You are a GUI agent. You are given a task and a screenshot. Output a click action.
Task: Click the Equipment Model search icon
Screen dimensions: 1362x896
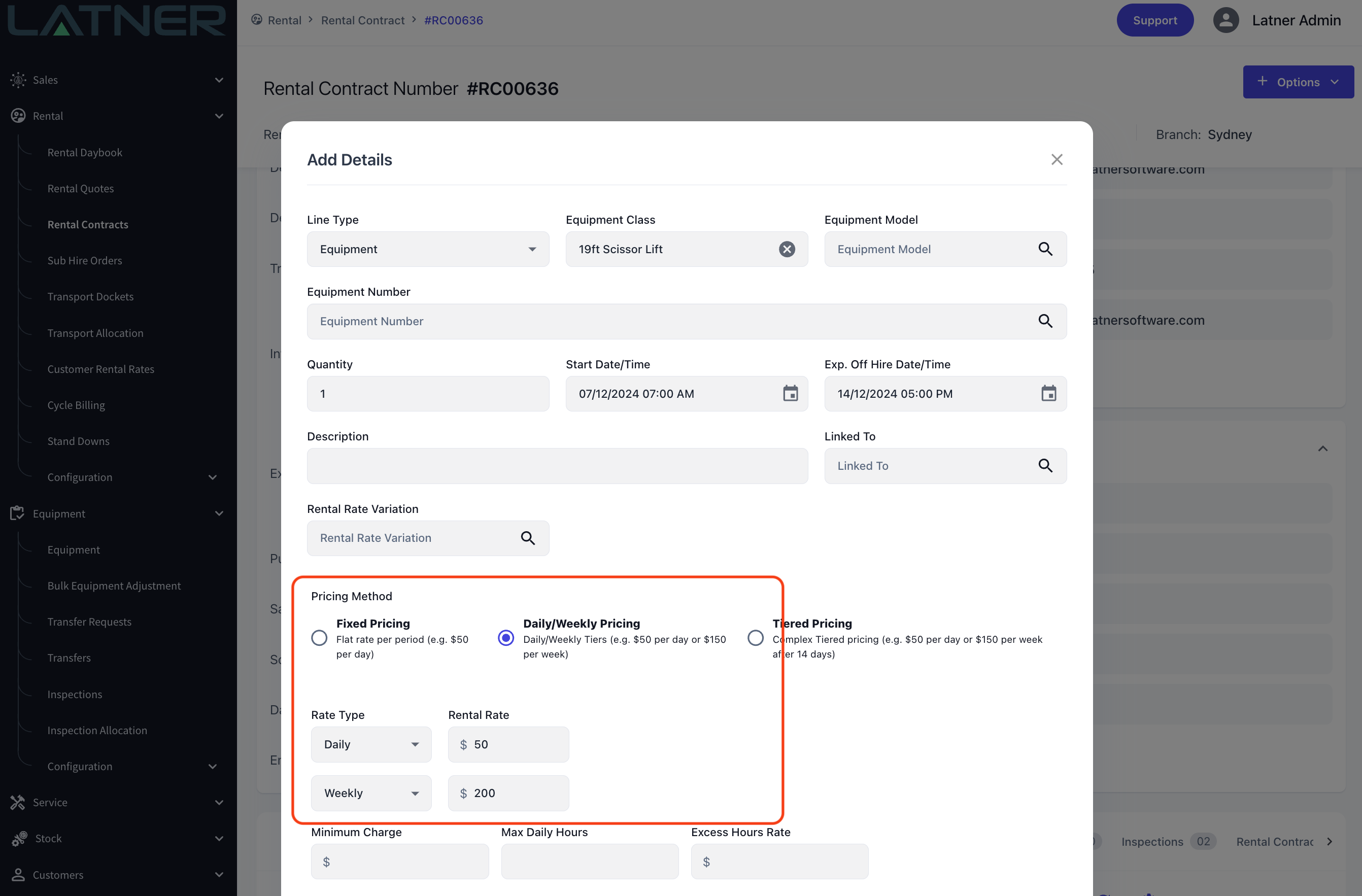coord(1045,249)
